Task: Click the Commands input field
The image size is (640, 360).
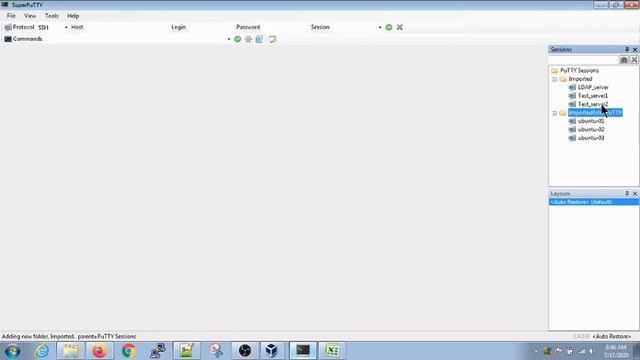Action: 135,39
